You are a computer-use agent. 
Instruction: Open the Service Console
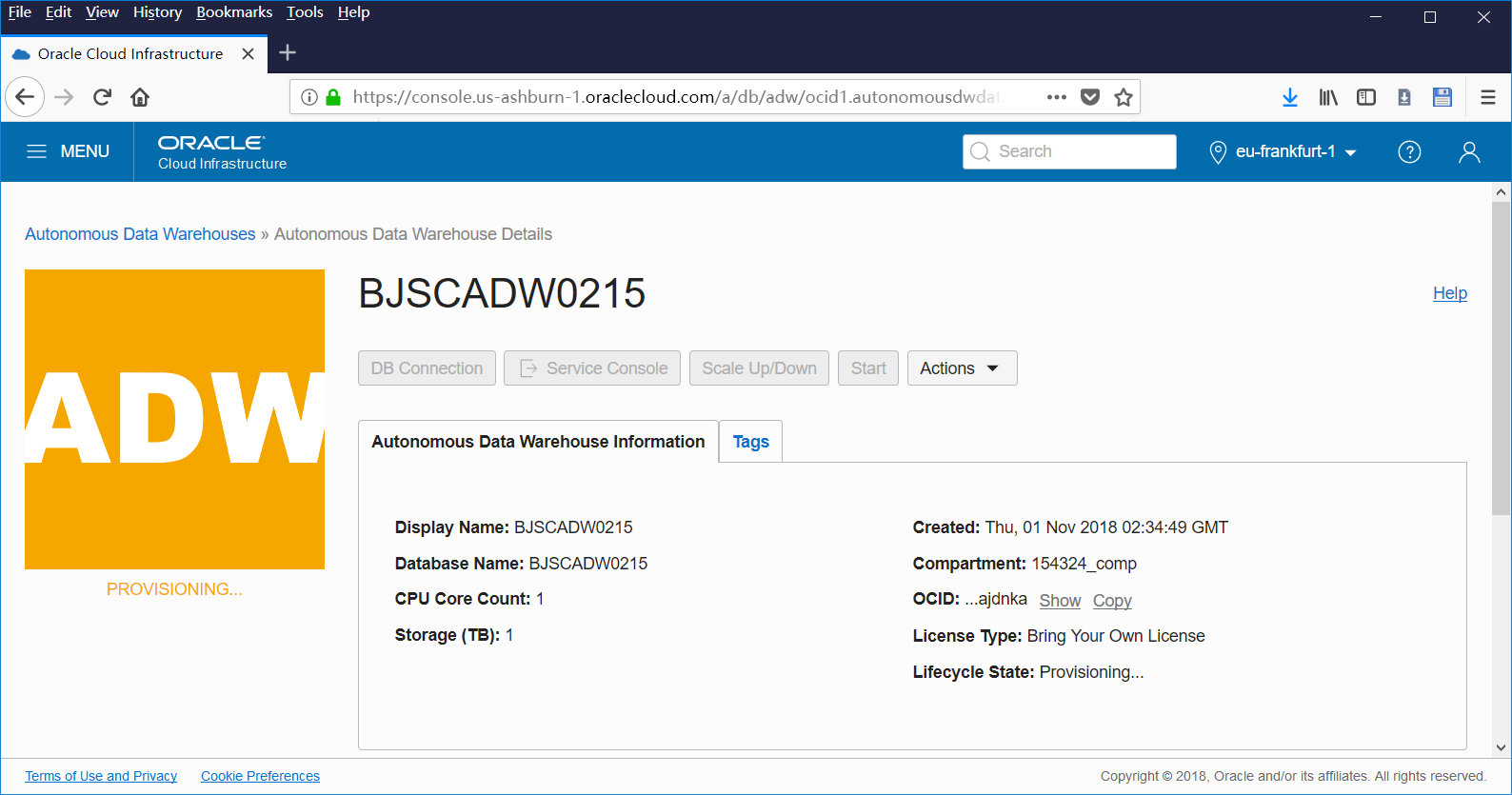coord(592,368)
